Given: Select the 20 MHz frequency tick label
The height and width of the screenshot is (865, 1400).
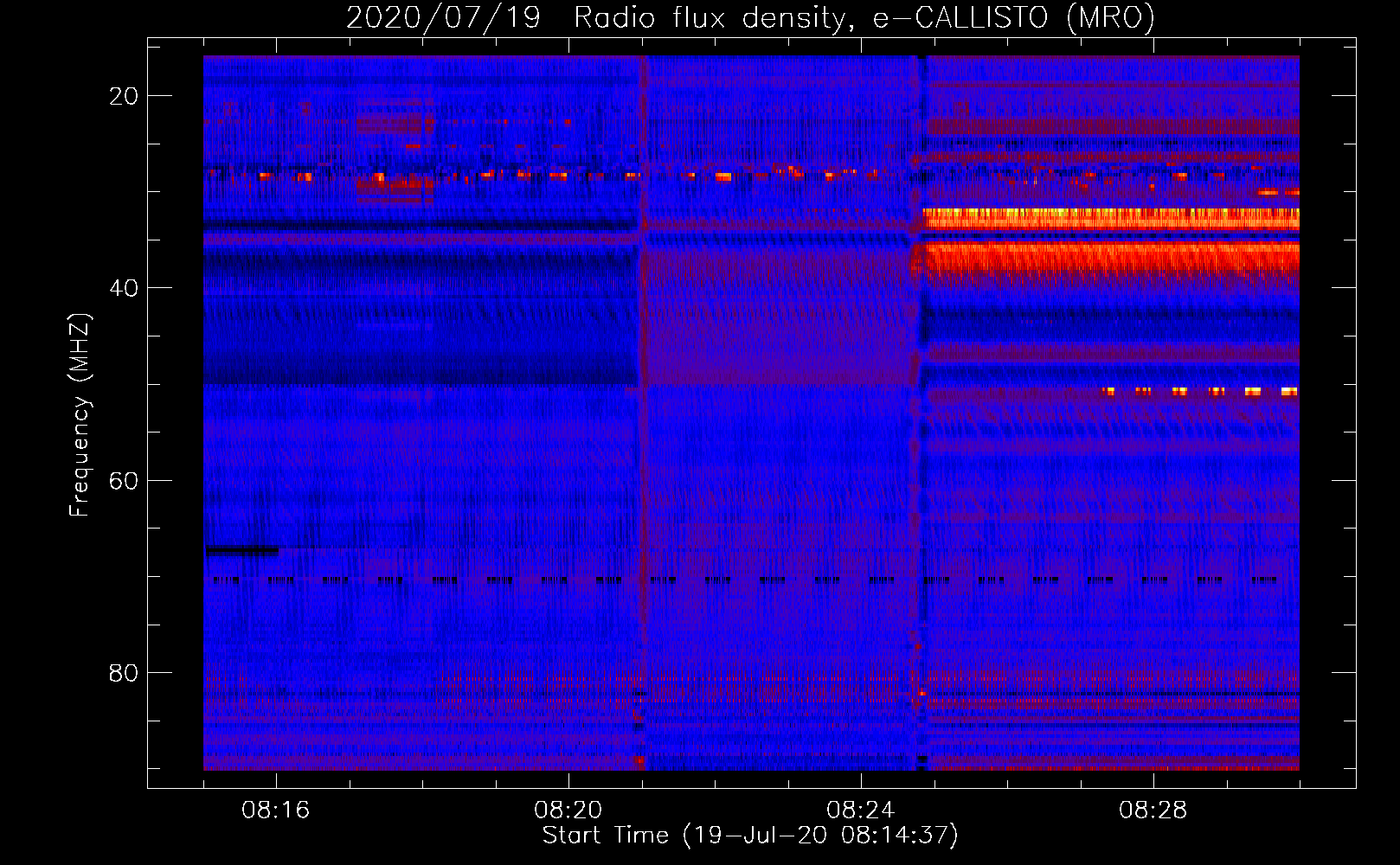Looking at the screenshot, I should coord(124,96).
